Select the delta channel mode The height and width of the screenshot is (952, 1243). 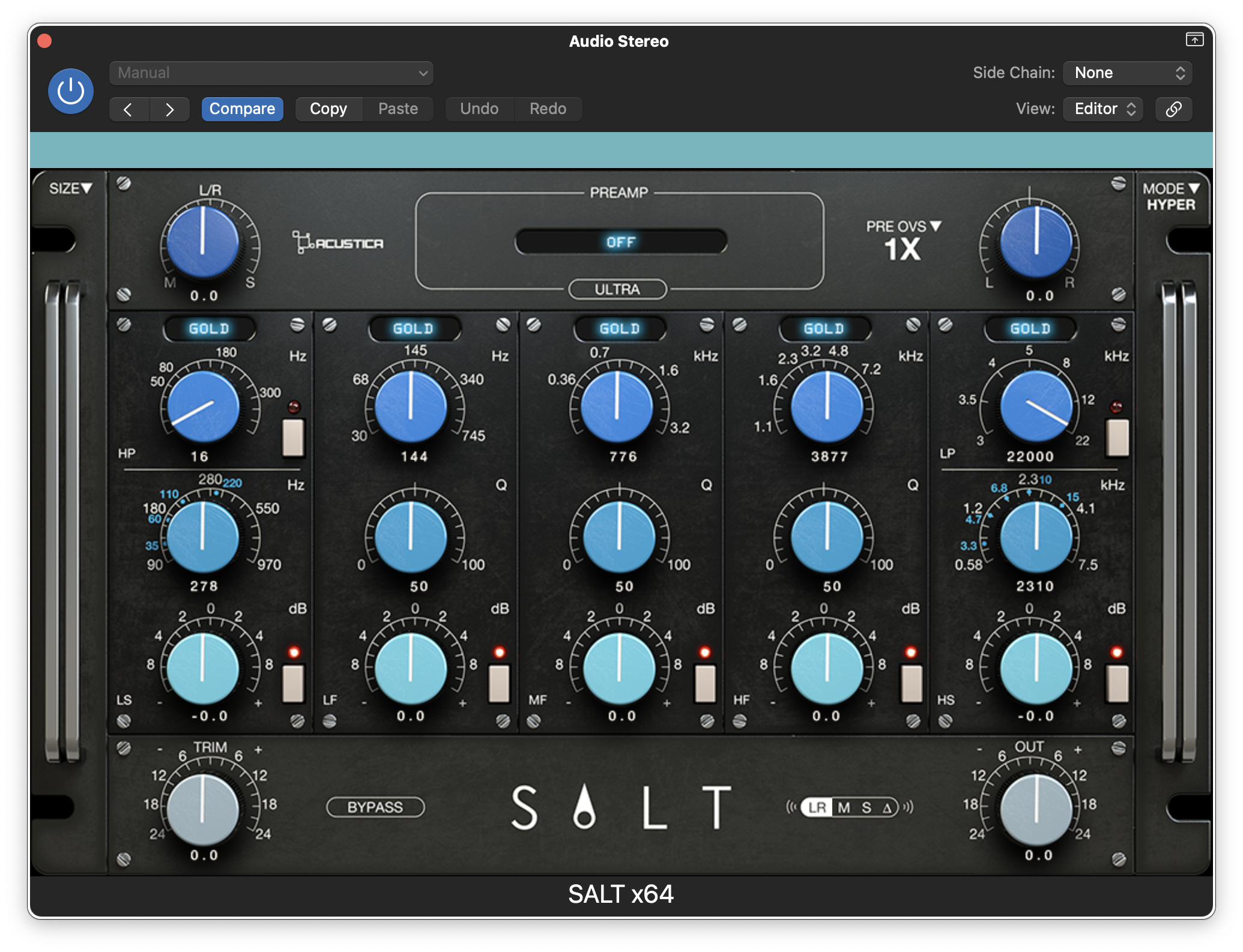[x=888, y=807]
